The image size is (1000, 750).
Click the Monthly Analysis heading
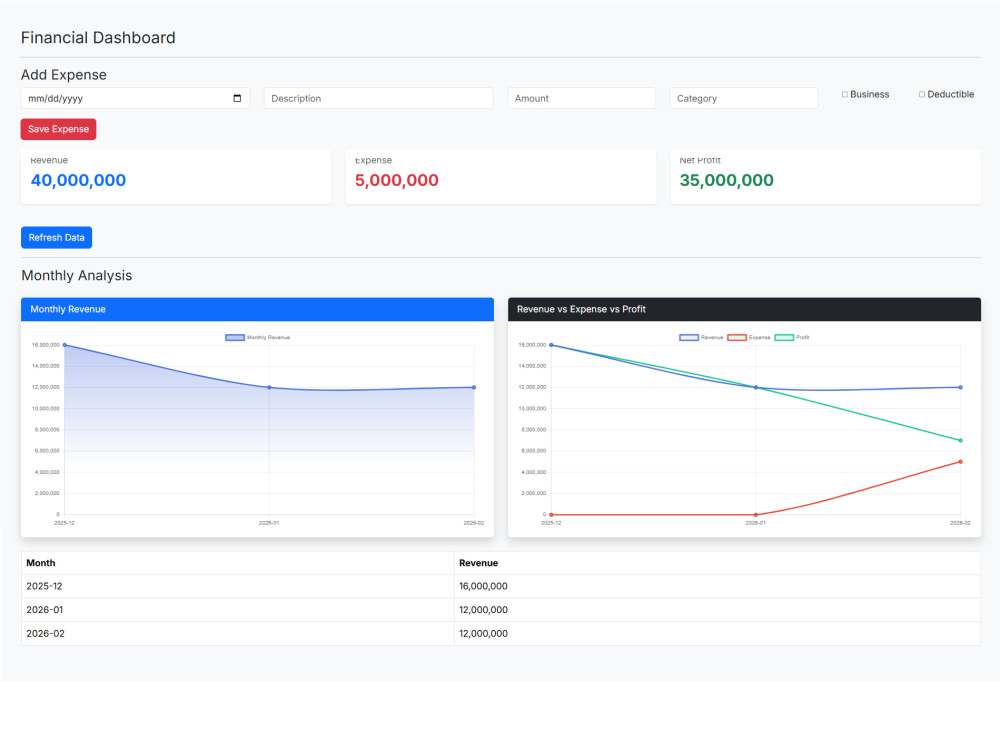77,276
